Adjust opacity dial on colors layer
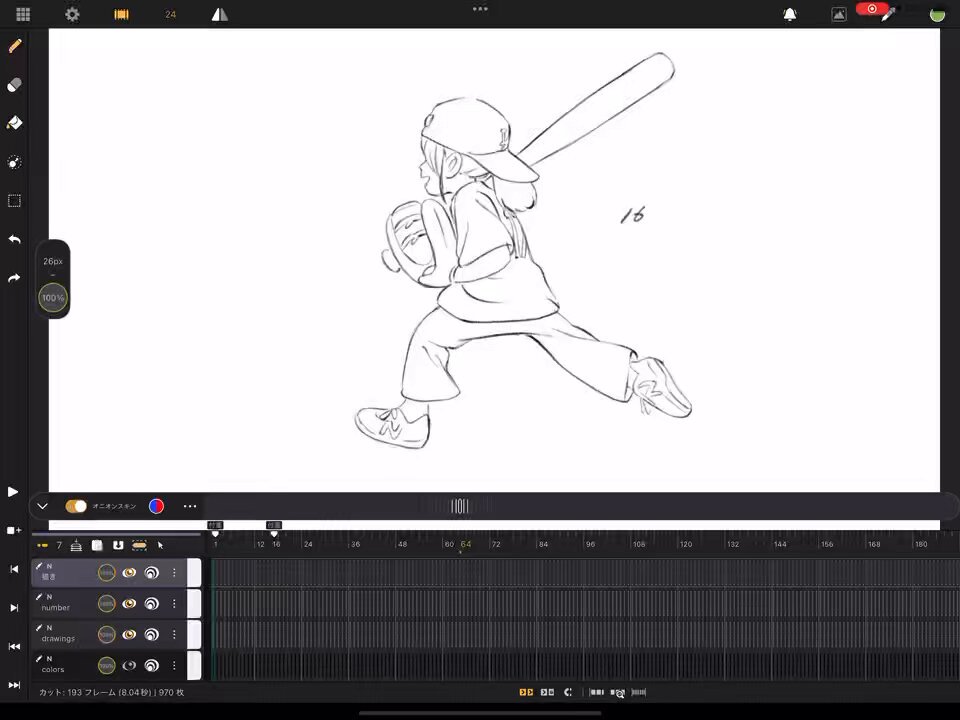 (107, 665)
